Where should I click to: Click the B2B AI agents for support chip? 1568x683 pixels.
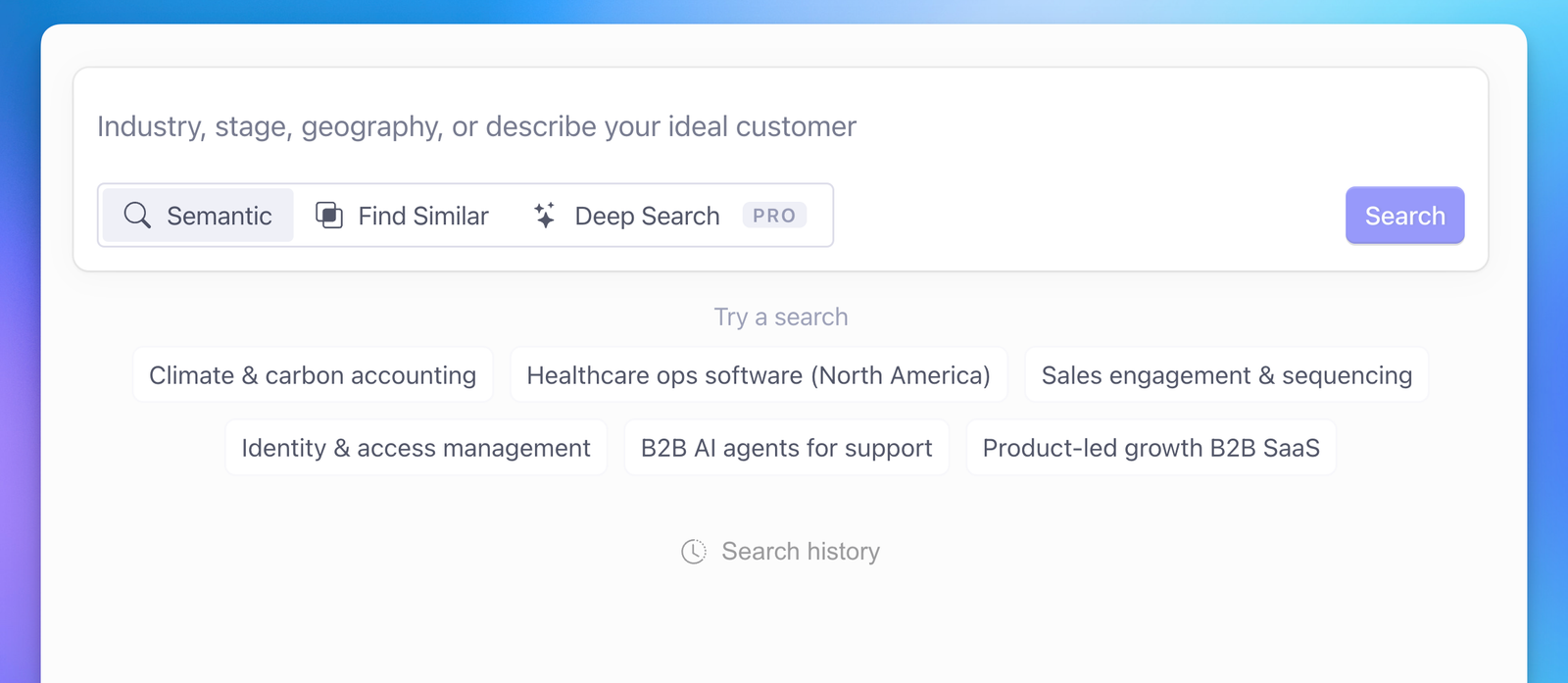coord(786,448)
